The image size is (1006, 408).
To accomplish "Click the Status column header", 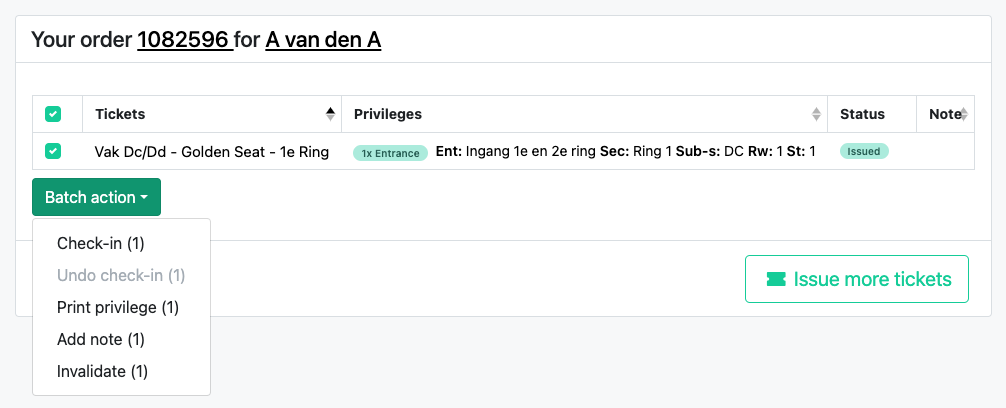I will (862, 114).
